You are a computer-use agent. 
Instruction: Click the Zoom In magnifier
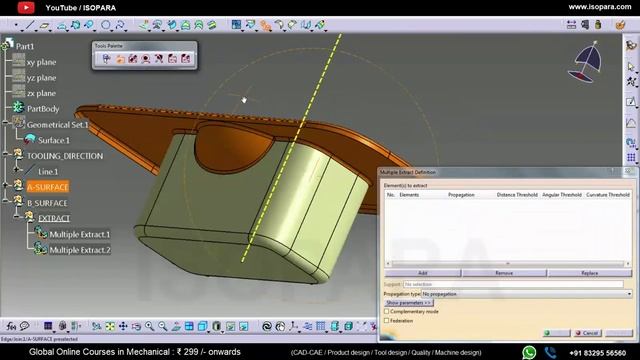click(x=149, y=326)
